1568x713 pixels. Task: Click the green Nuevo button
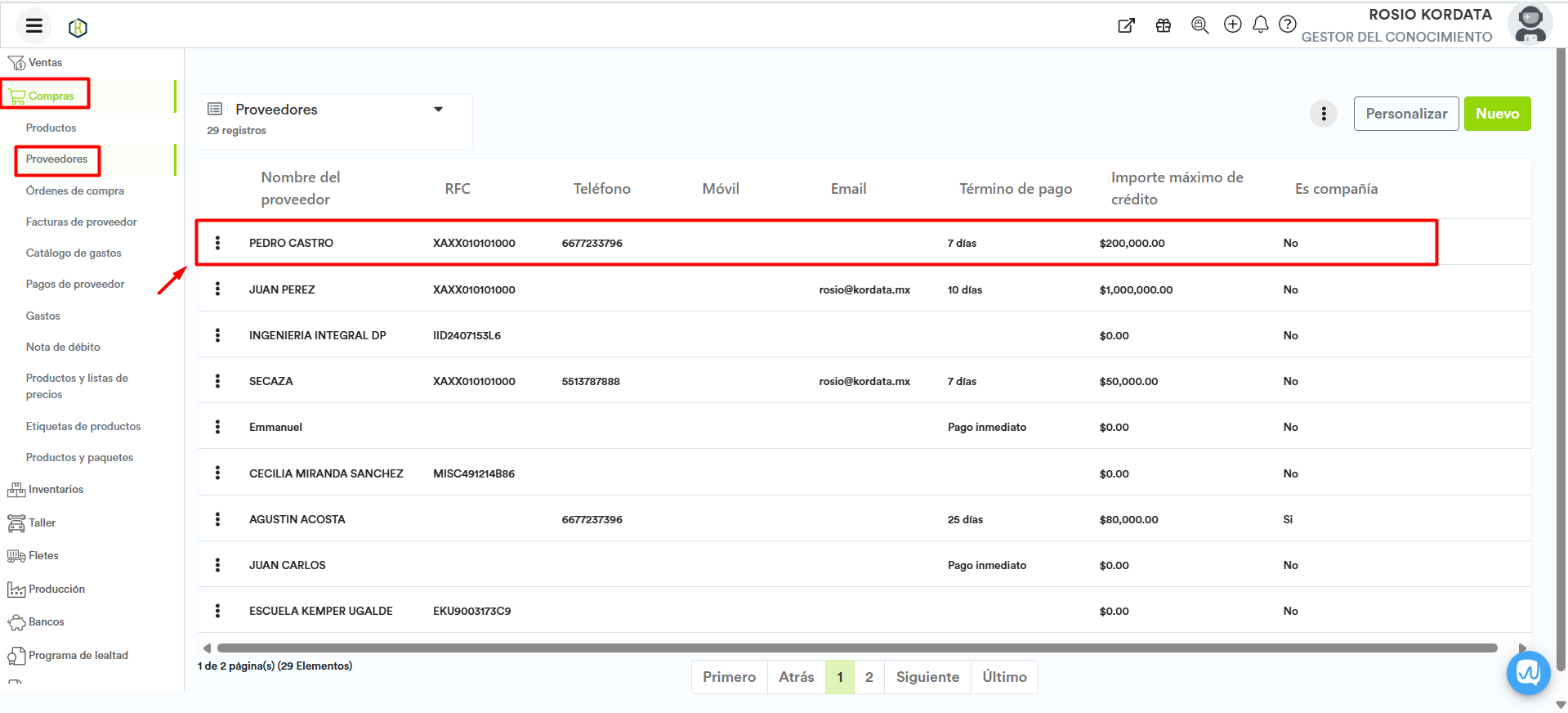[1496, 114]
